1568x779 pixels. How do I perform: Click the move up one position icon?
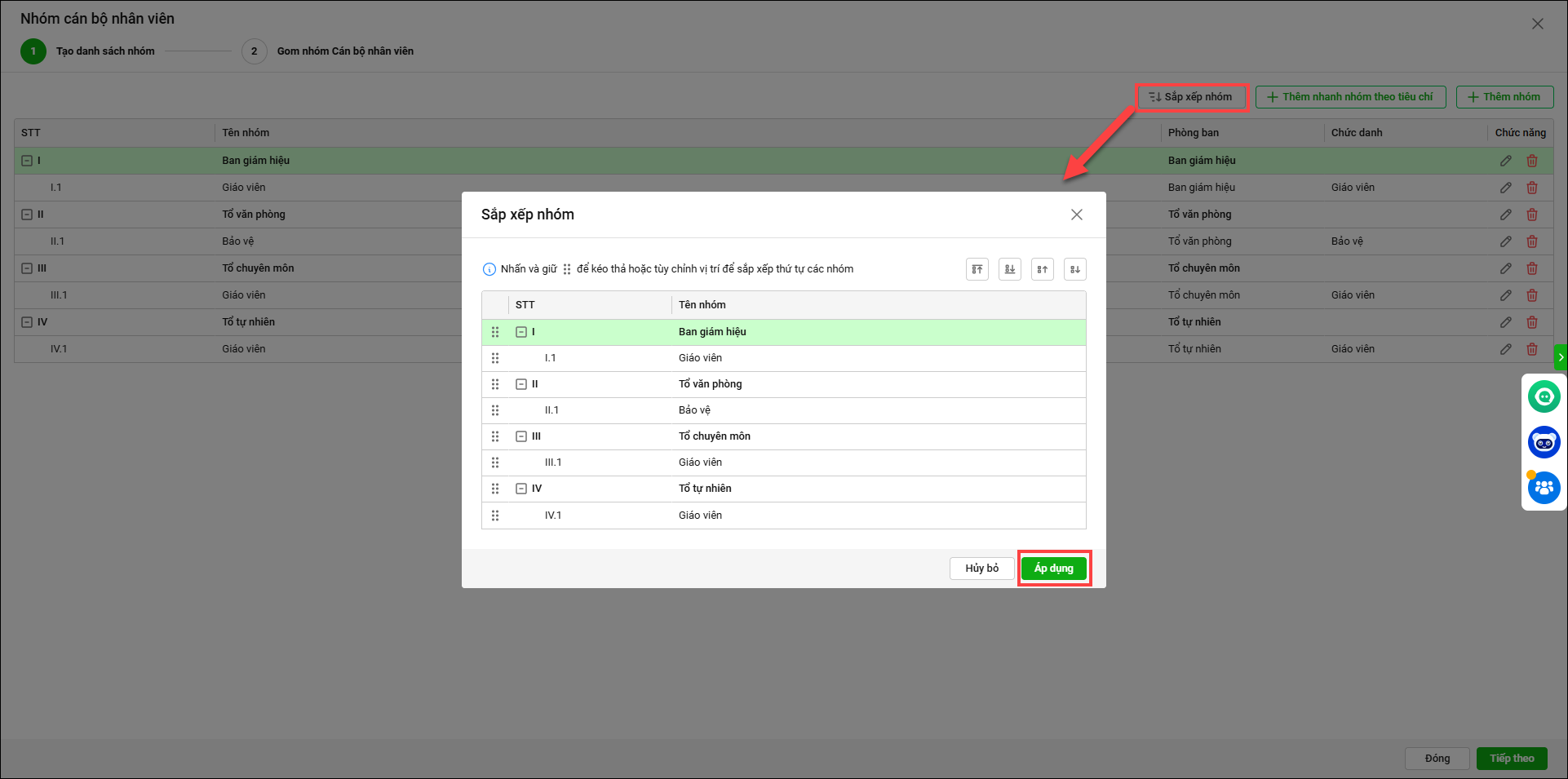pyautogui.click(x=1042, y=269)
